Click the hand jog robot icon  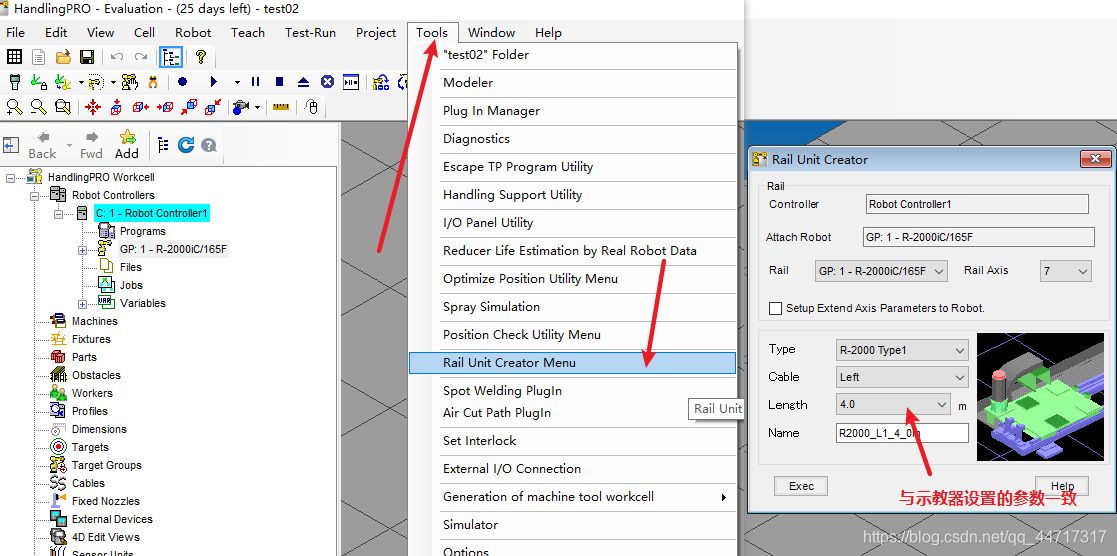pos(129,82)
